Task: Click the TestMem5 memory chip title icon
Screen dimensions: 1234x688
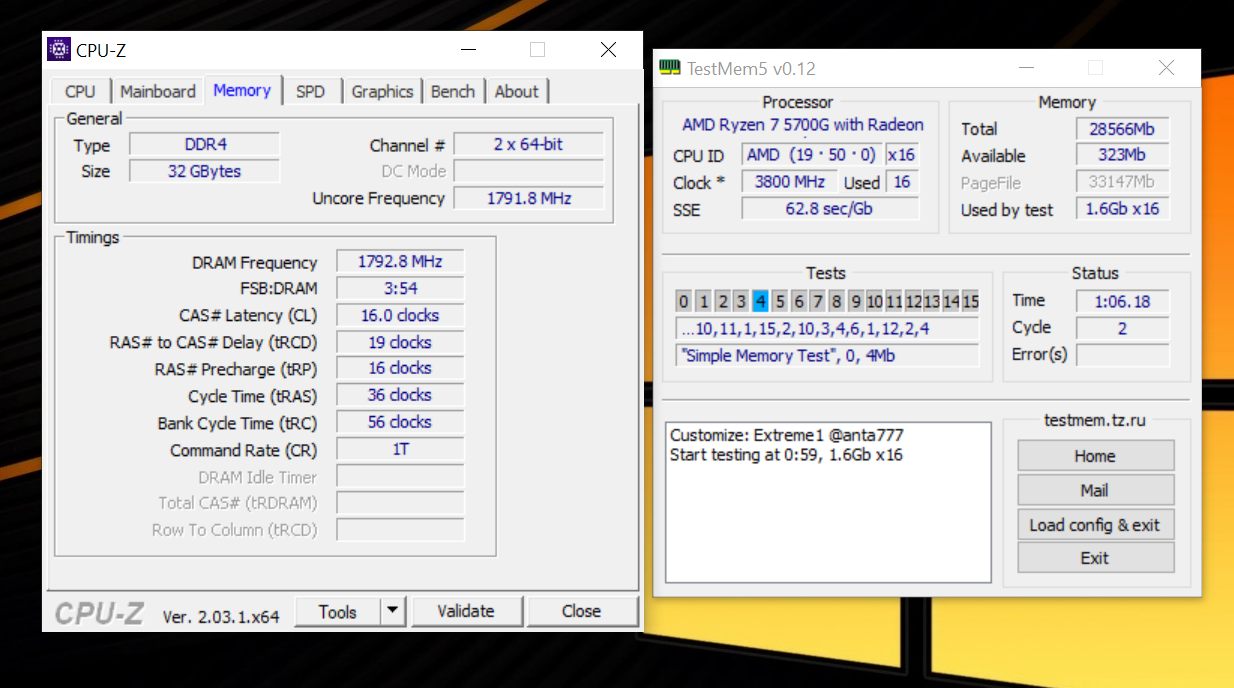Action: pyautogui.click(x=670, y=68)
